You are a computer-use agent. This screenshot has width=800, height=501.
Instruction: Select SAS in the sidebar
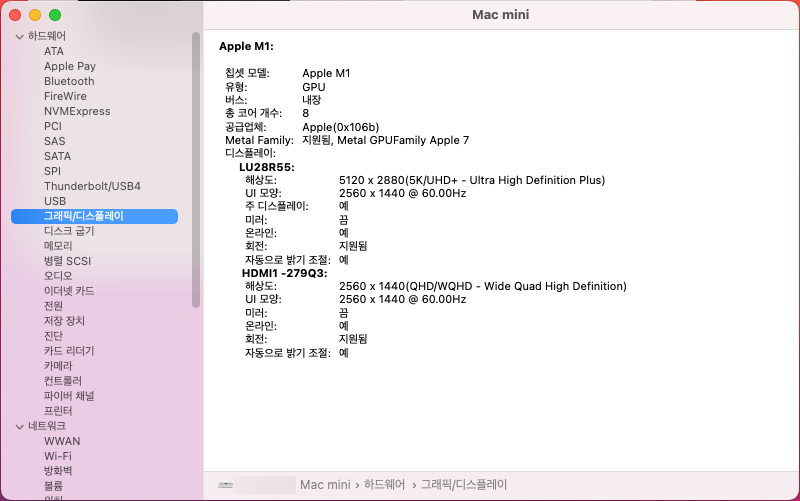pos(55,141)
